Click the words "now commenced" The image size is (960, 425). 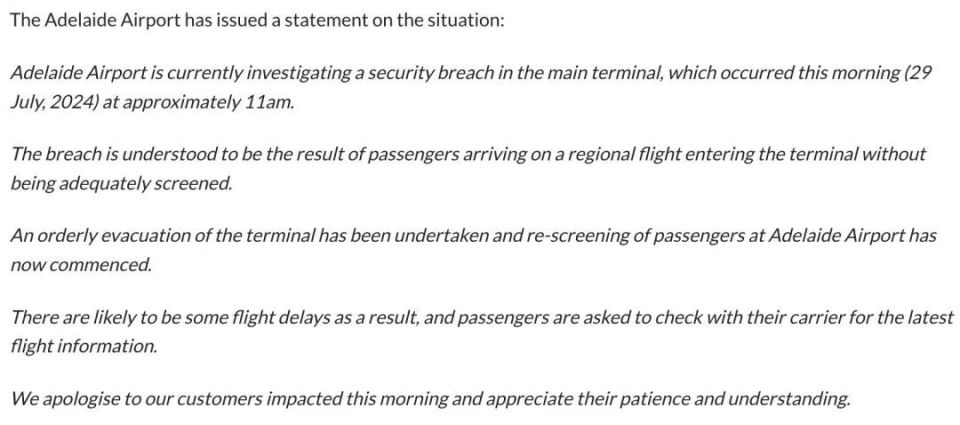(x=80, y=265)
